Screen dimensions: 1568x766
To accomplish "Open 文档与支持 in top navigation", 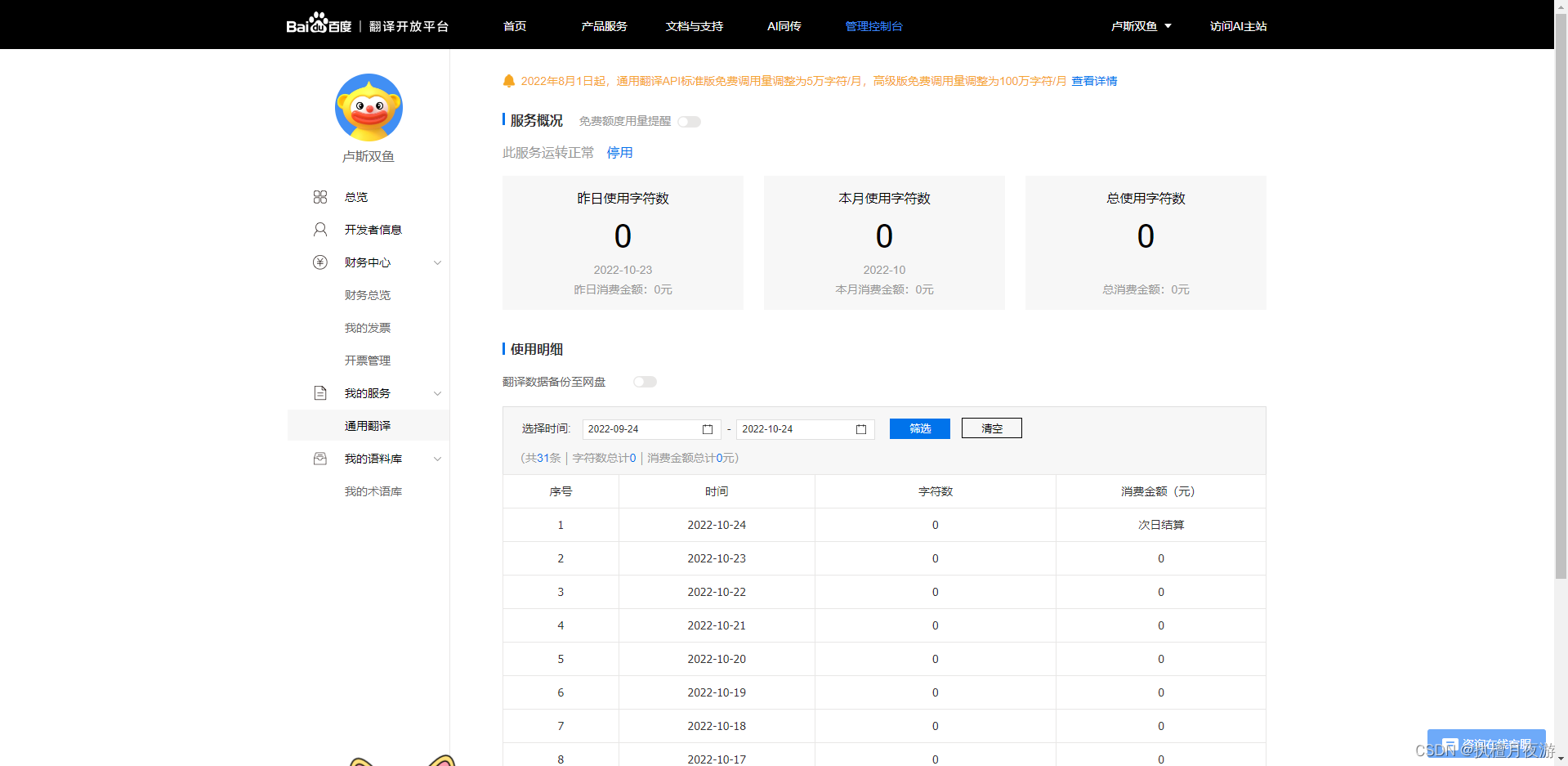I will tap(694, 26).
